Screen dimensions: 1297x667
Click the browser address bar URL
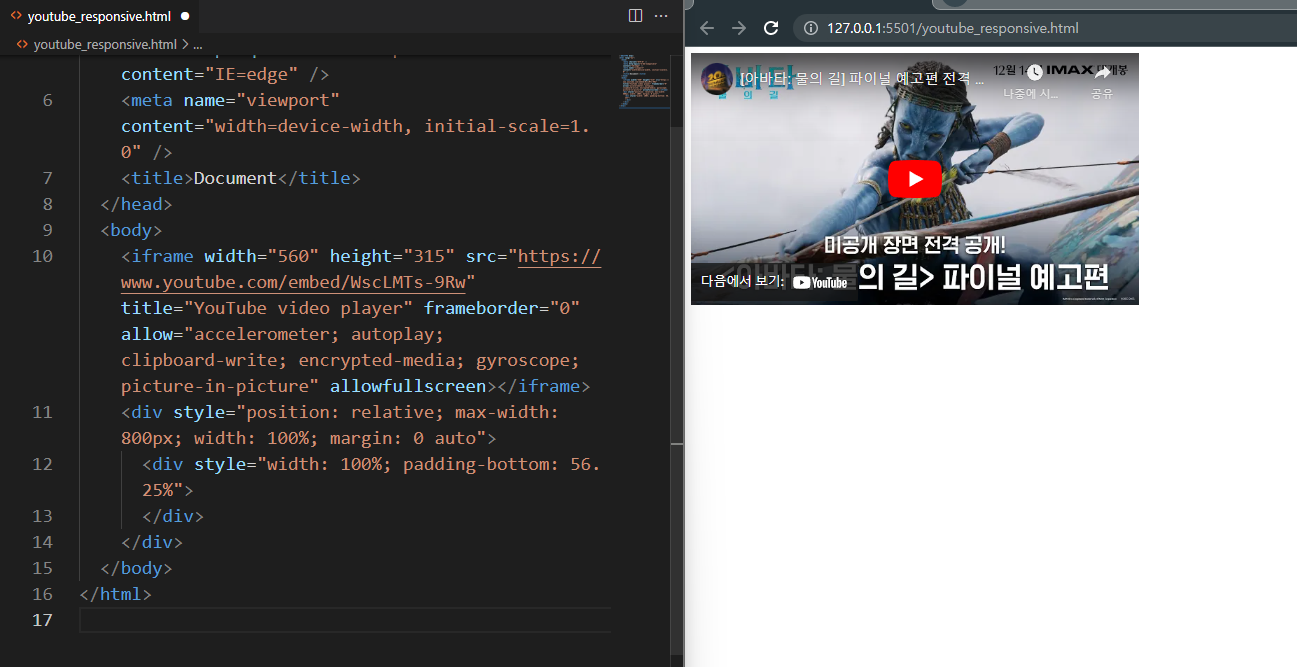click(953, 28)
